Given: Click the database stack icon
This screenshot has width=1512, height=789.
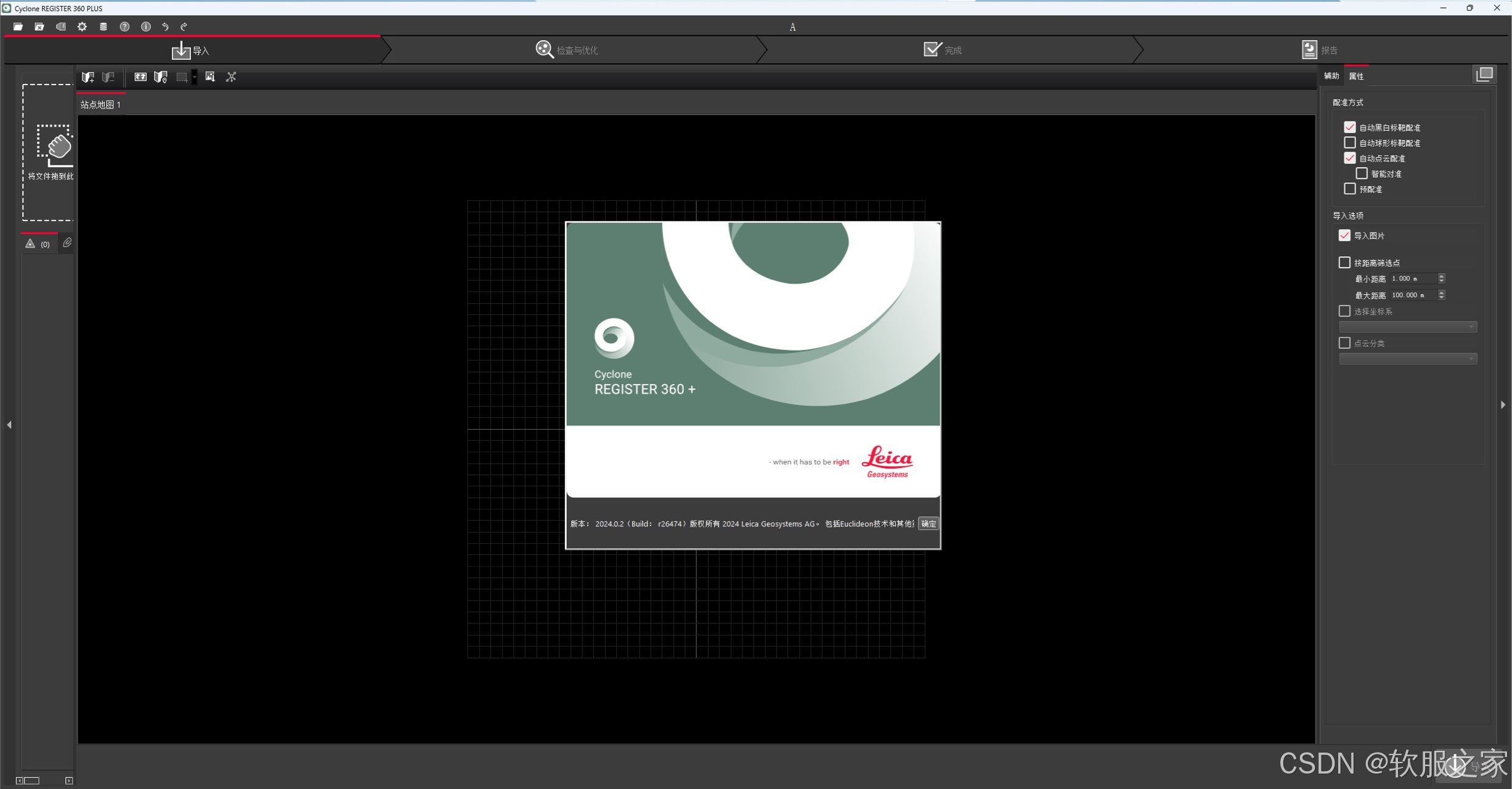Looking at the screenshot, I should [104, 27].
